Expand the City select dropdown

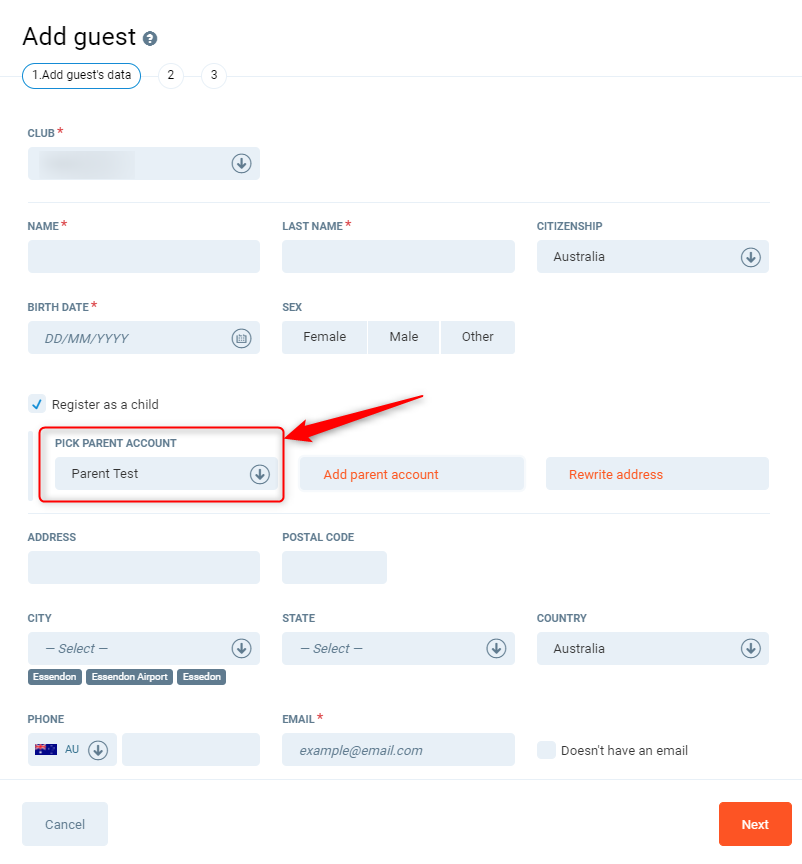coord(241,648)
